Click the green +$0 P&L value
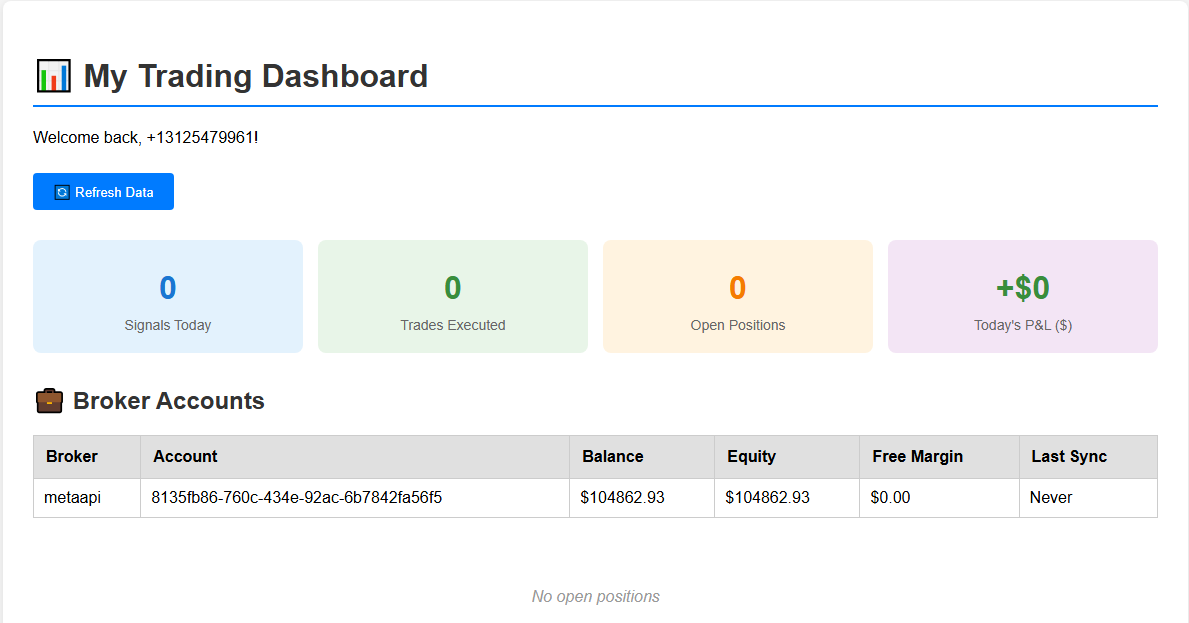This screenshot has height=623, width=1189. pos(1022,287)
